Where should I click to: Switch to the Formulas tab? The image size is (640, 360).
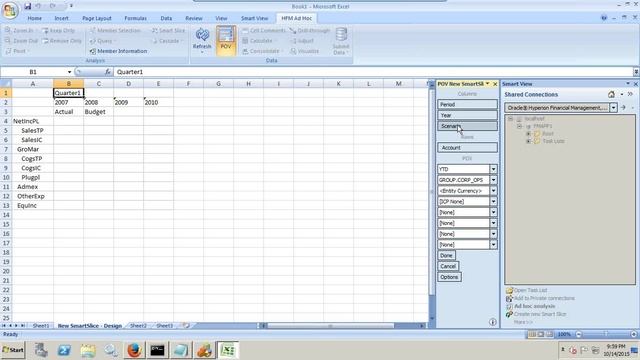click(136, 18)
